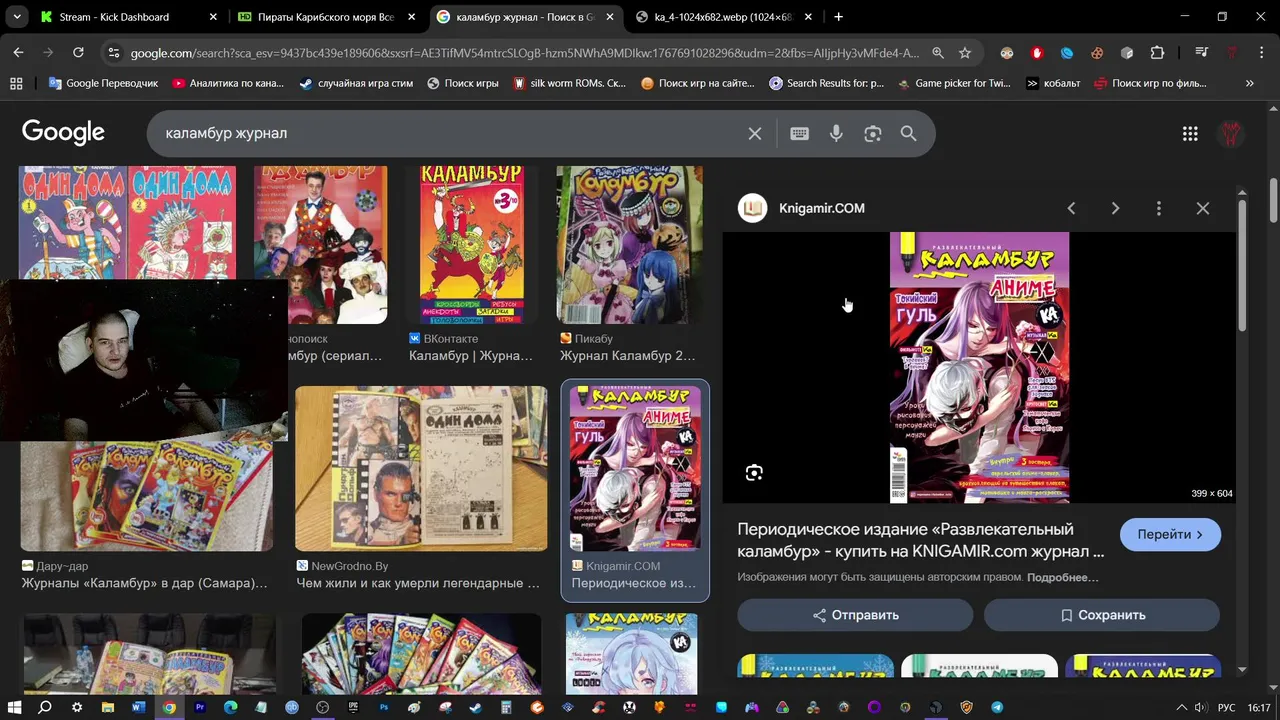This screenshot has height=720, width=1280.
Task: Search inside image with Lens overlay icon
Action: click(754, 473)
